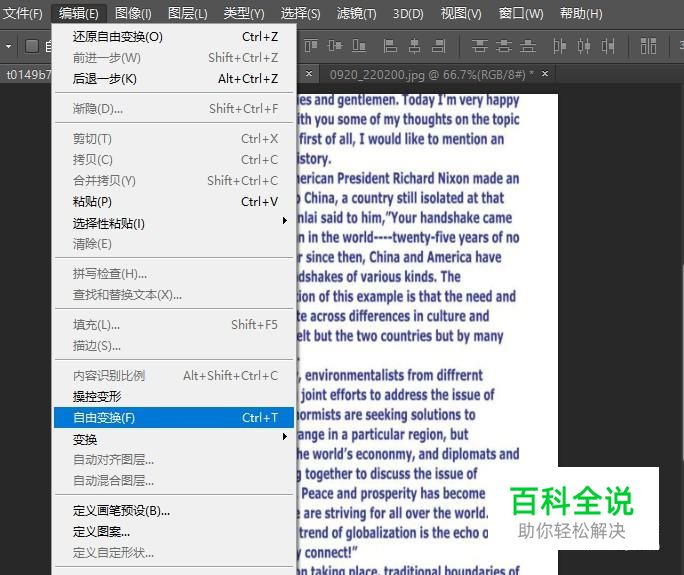Viewport: 684px width, 575px height.
Task: Click the distribute top edges icon
Action: [481, 46]
